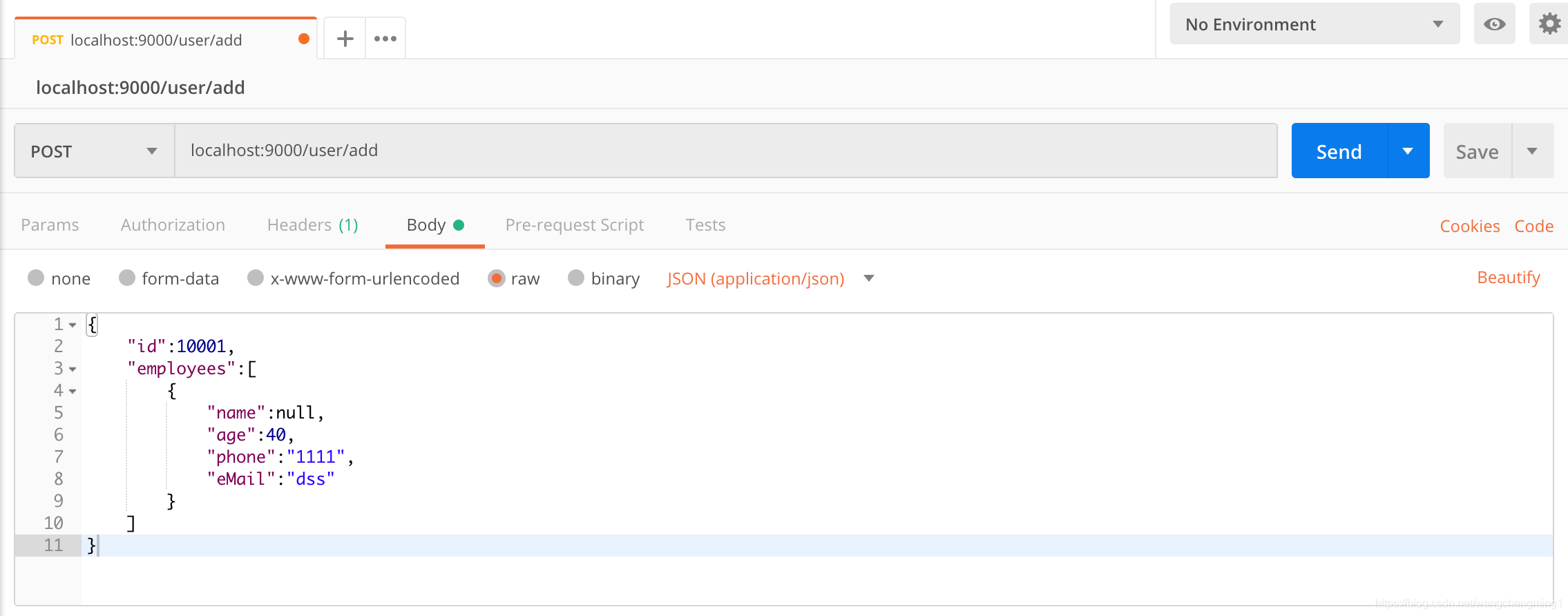Collapse the employees fold at line 3
The width and height of the screenshot is (1568, 616).
pyautogui.click(x=73, y=369)
